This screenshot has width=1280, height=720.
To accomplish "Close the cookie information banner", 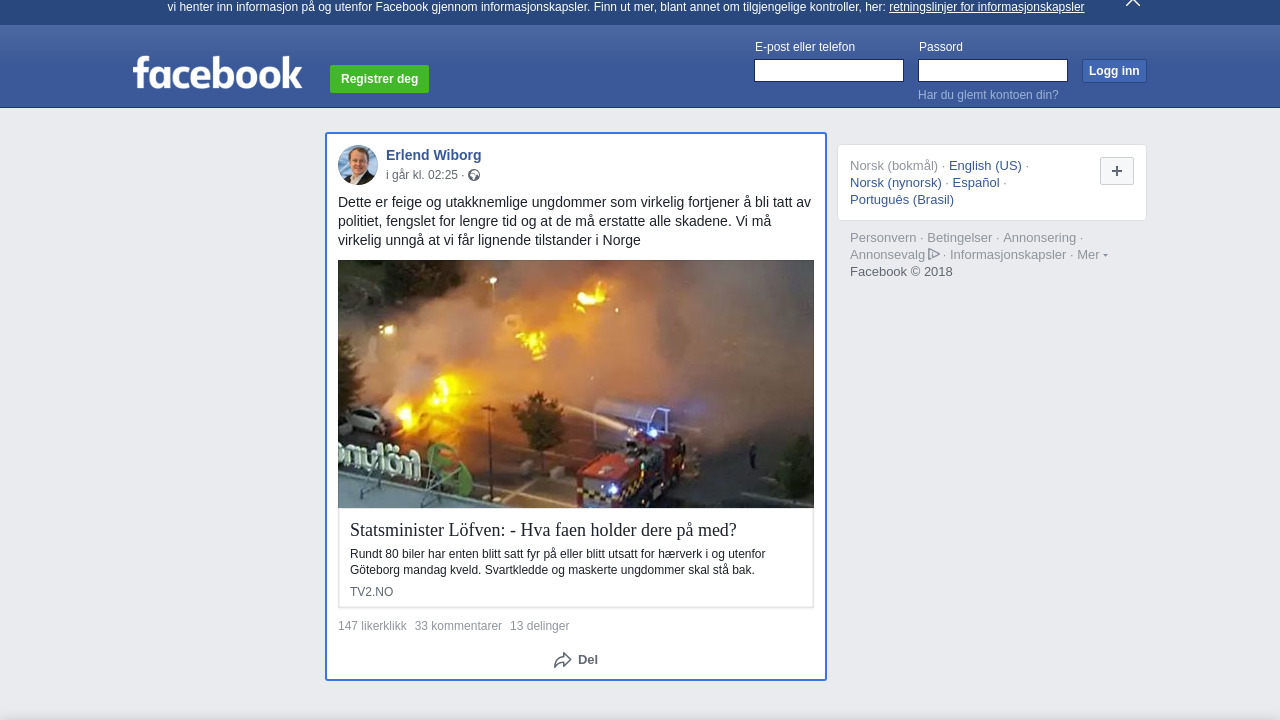I will pos(1133,3).
